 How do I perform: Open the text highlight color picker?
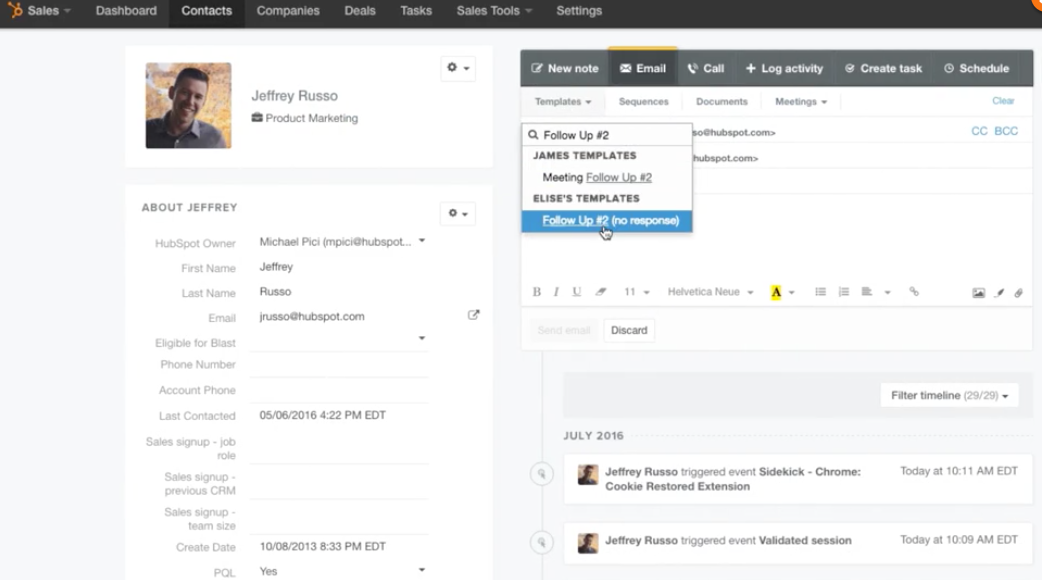coord(776,292)
